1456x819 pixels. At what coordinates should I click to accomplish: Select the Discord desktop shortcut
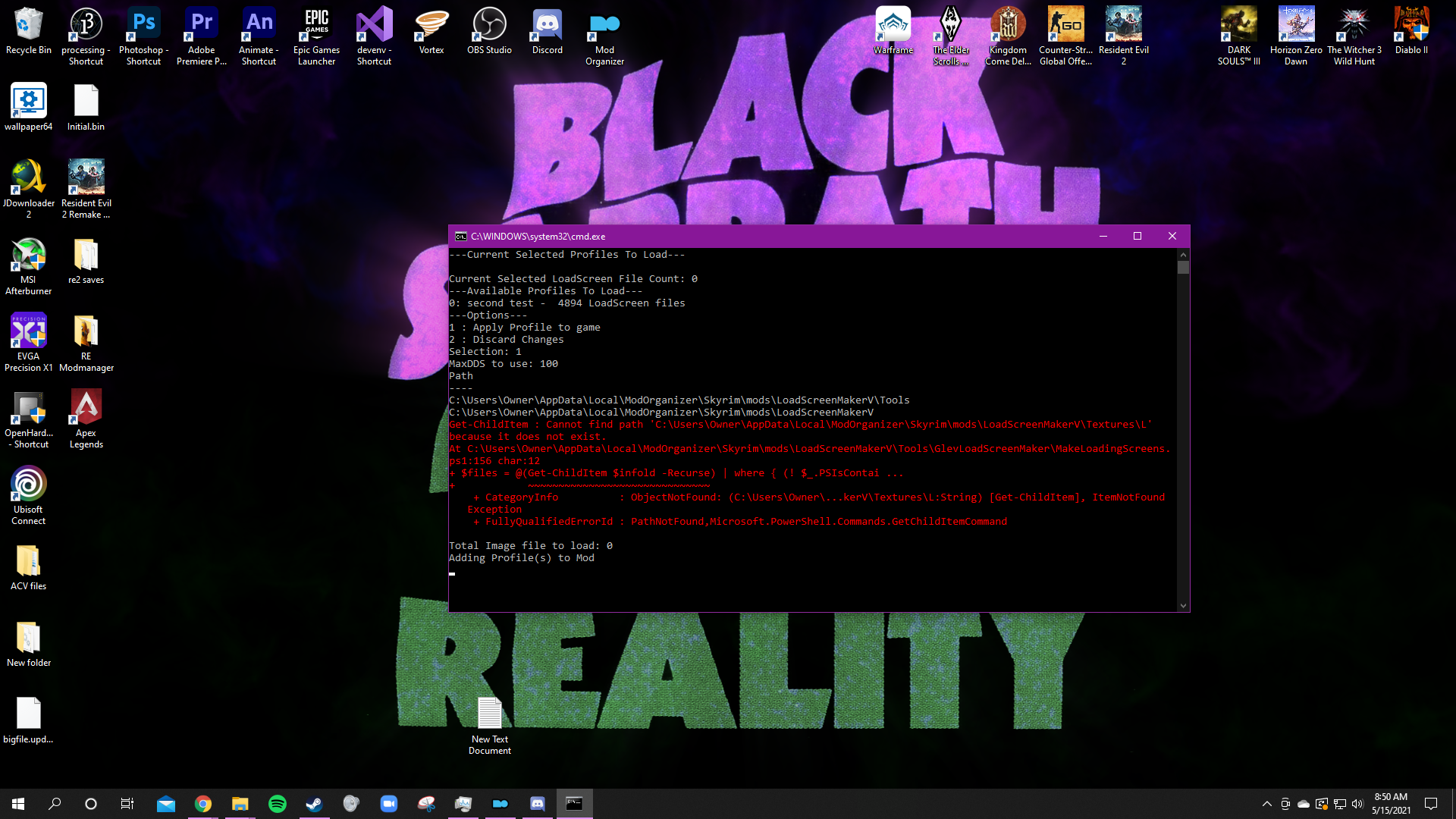click(x=548, y=32)
